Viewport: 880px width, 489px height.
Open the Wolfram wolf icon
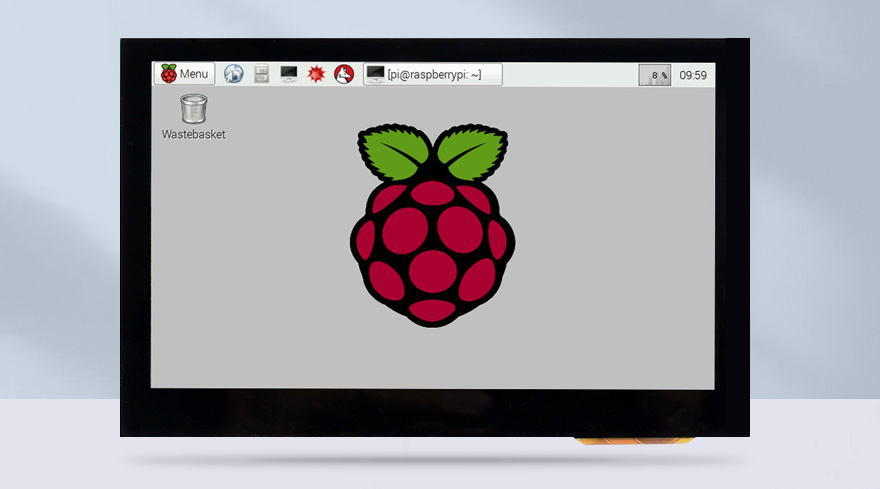click(344, 74)
